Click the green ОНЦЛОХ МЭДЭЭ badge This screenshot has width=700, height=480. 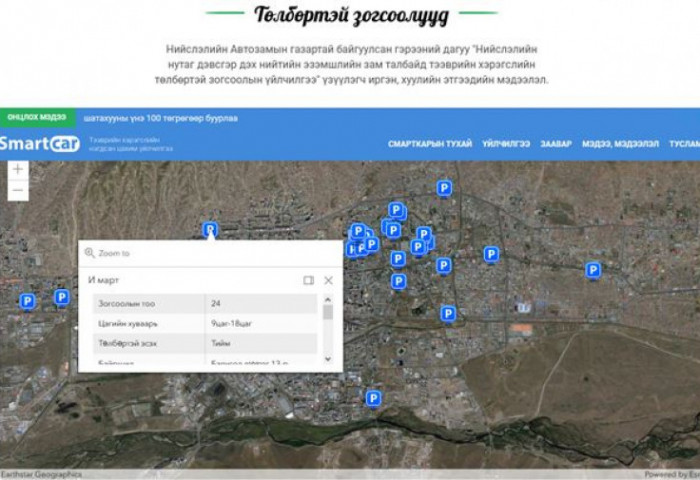pyautogui.click(x=38, y=117)
